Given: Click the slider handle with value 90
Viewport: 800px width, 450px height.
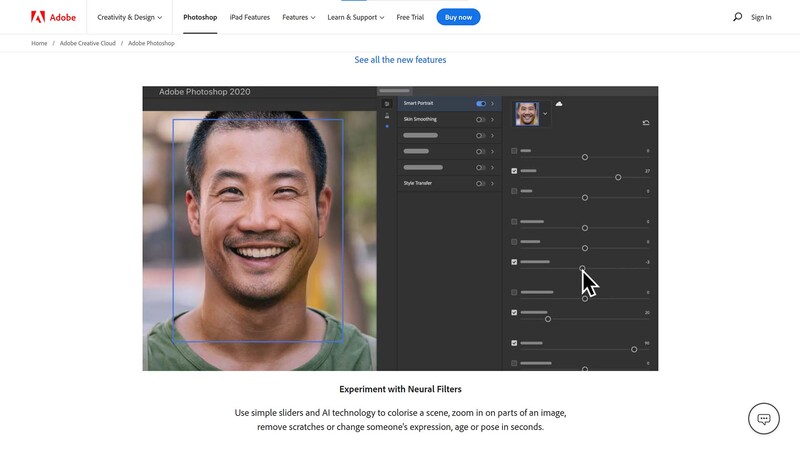Looking at the screenshot, I should (634, 349).
